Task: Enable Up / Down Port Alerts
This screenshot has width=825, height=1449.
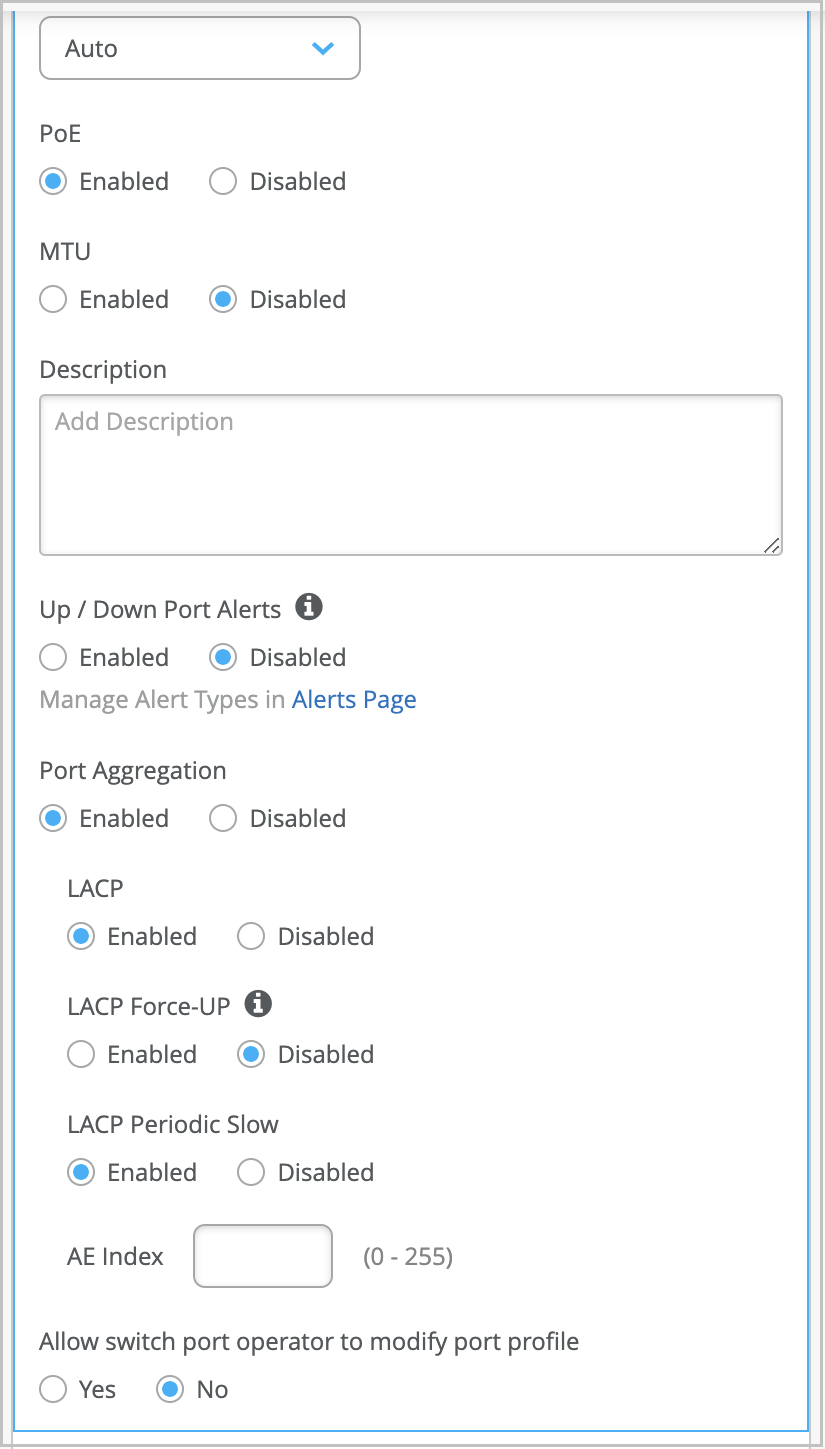Action: point(53,657)
